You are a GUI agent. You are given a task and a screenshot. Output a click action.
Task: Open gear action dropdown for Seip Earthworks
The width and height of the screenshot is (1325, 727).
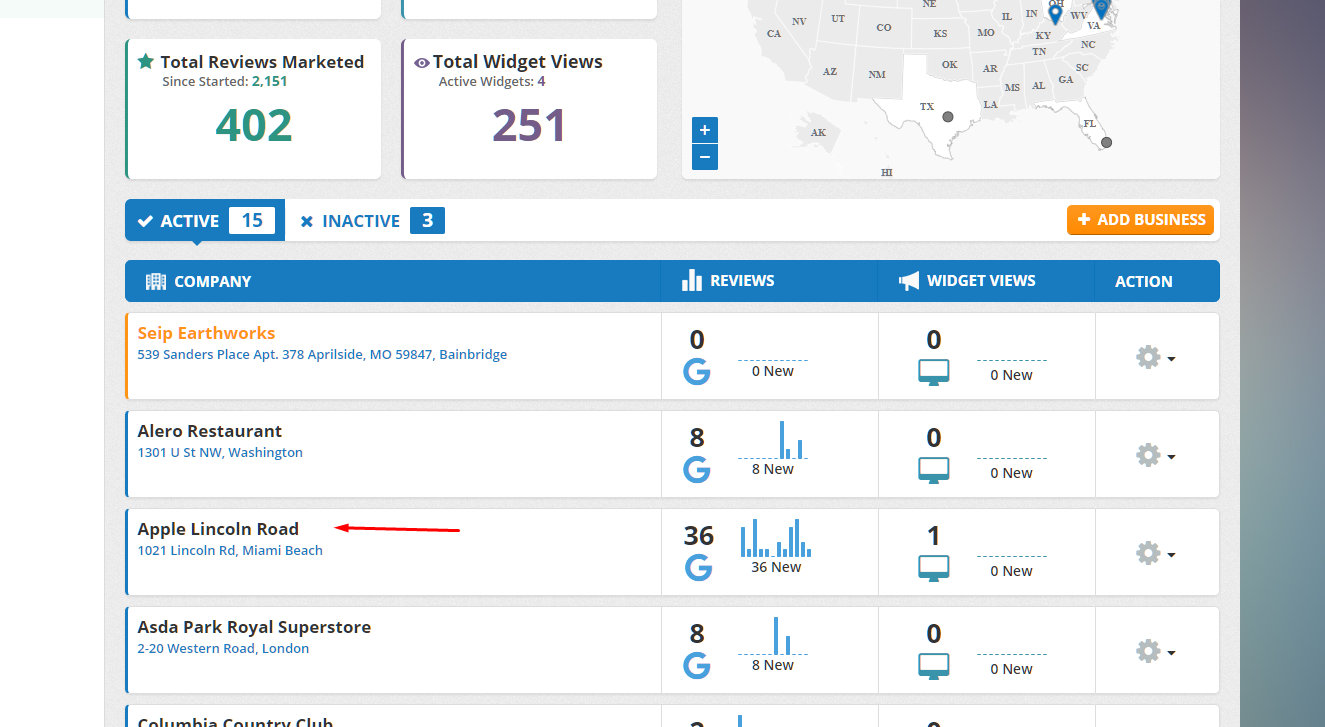coord(1155,357)
